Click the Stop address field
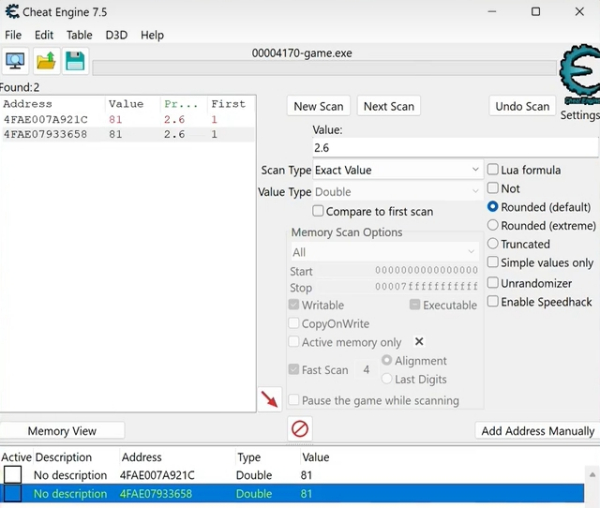 click(398, 287)
